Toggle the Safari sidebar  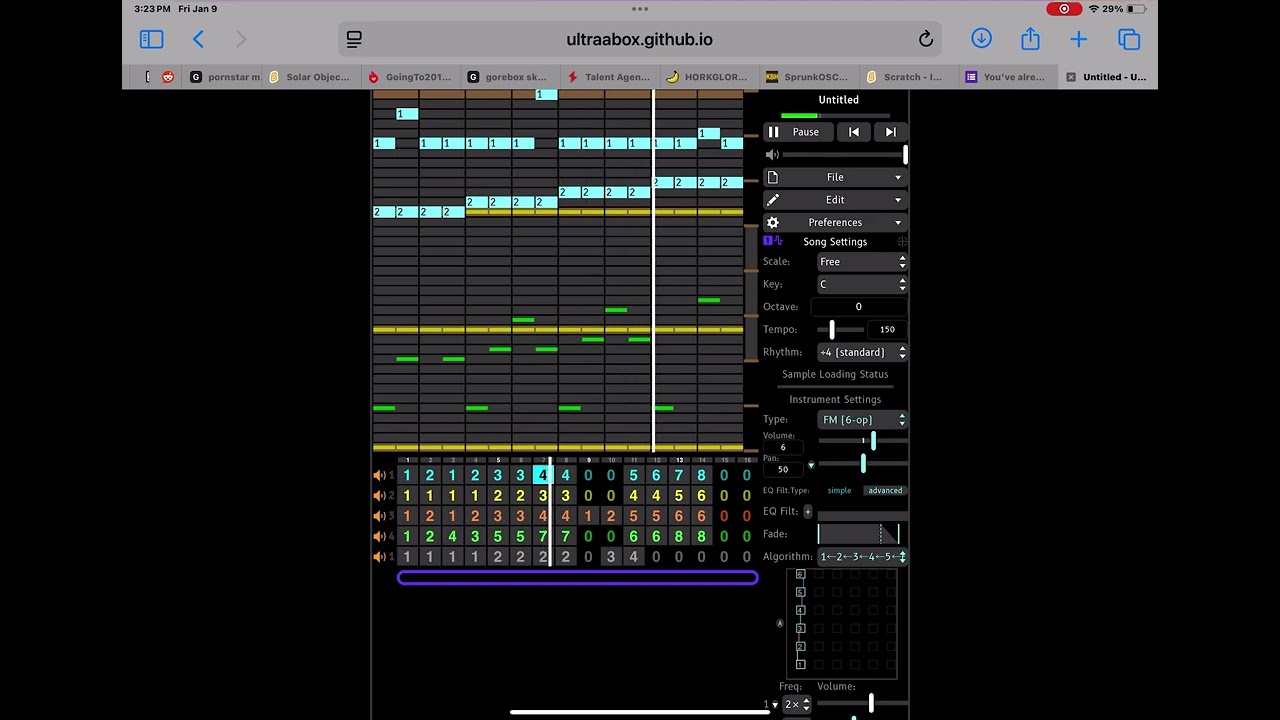pos(151,40)
